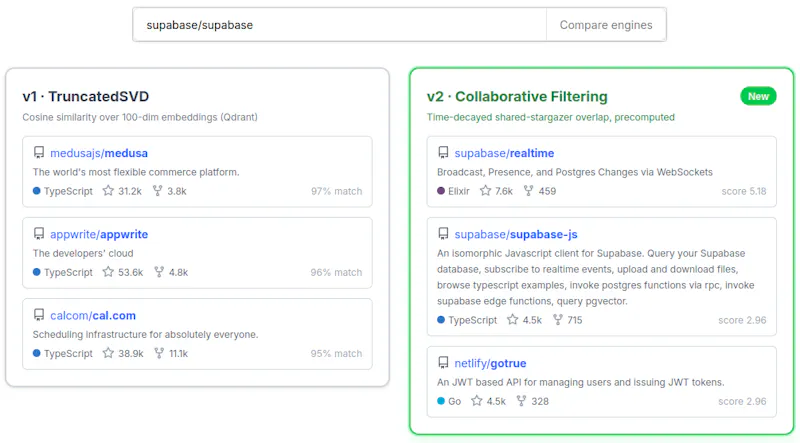Click score 2.96 on the supabase-js card
Viewport: 800px width, 443px height.
[742, 321]
